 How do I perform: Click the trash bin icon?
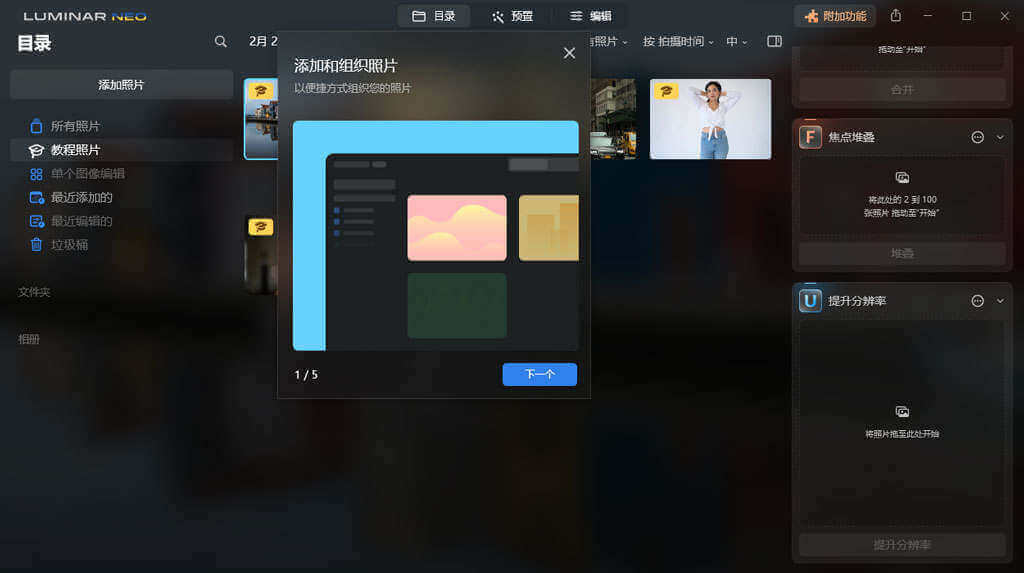click(36, 244)
